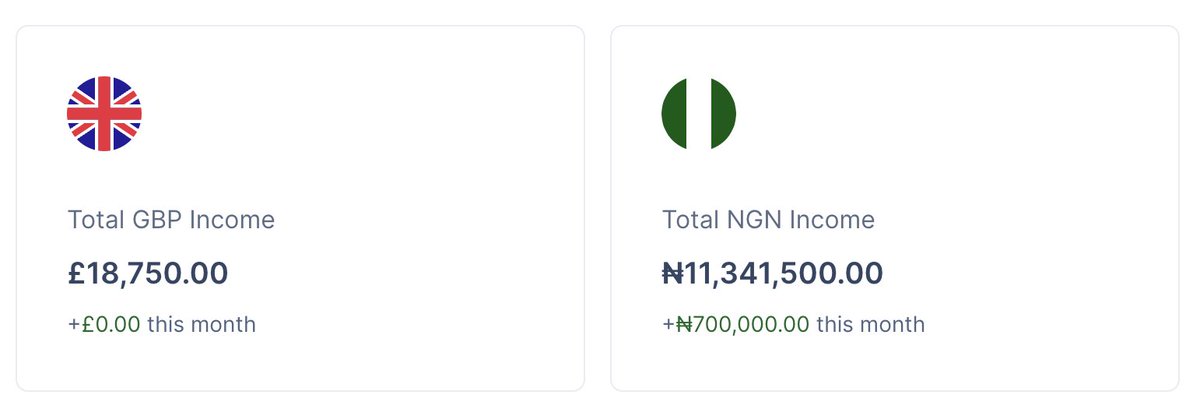Click the naira symbol in the NGN total
Screen dimensions: 1200x416
(x=672, y=273)
